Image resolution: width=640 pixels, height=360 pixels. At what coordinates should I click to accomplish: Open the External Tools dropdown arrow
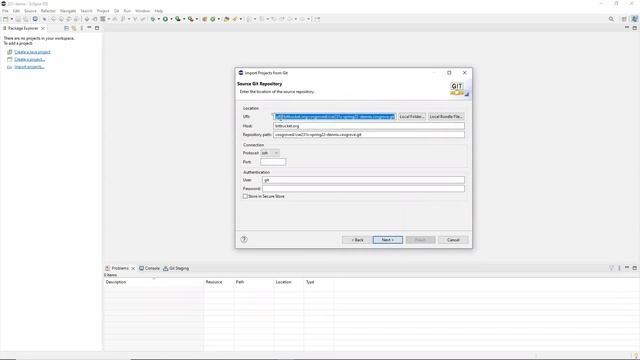(197, 19)
